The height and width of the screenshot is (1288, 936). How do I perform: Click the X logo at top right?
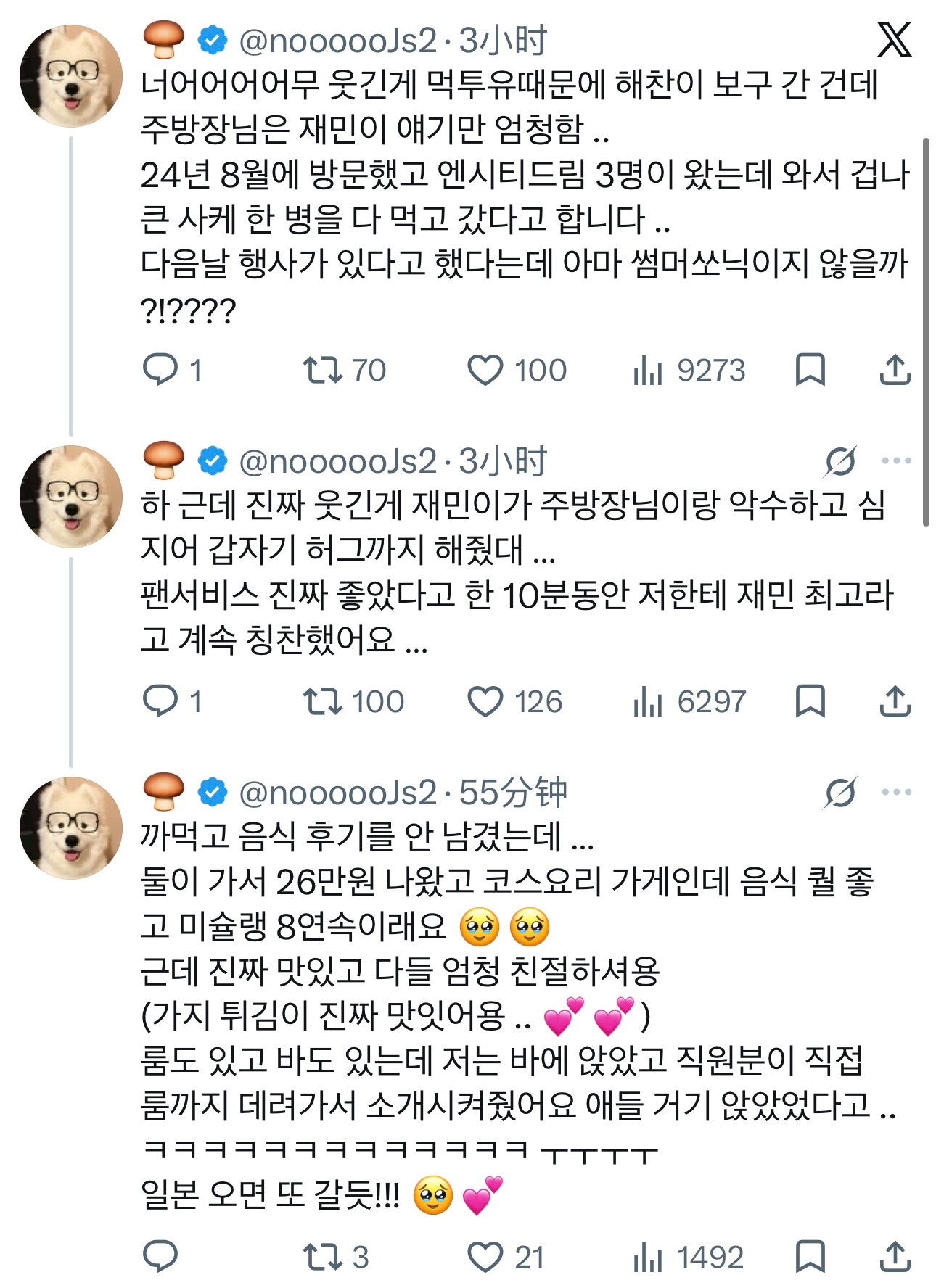pyautogui.click(x=894, y=39)
